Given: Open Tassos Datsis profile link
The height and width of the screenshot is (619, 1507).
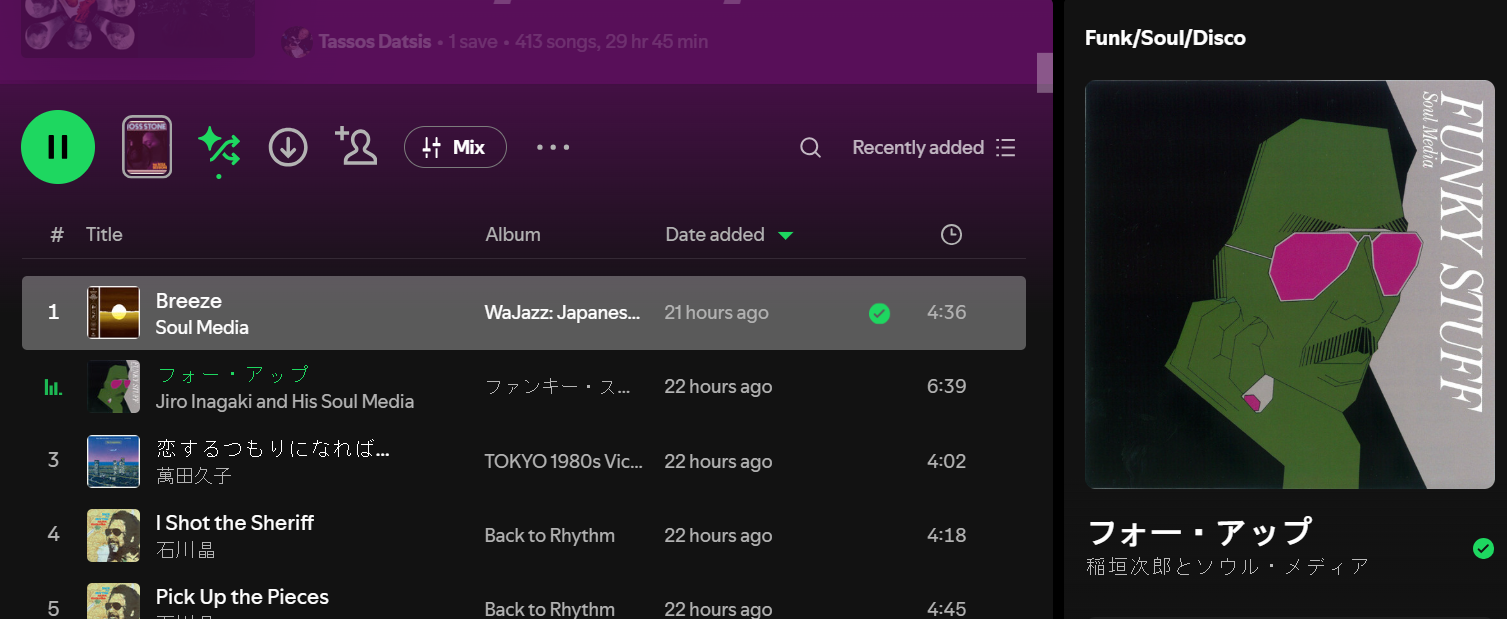Looking at the screenshot, I should (373, 41).
